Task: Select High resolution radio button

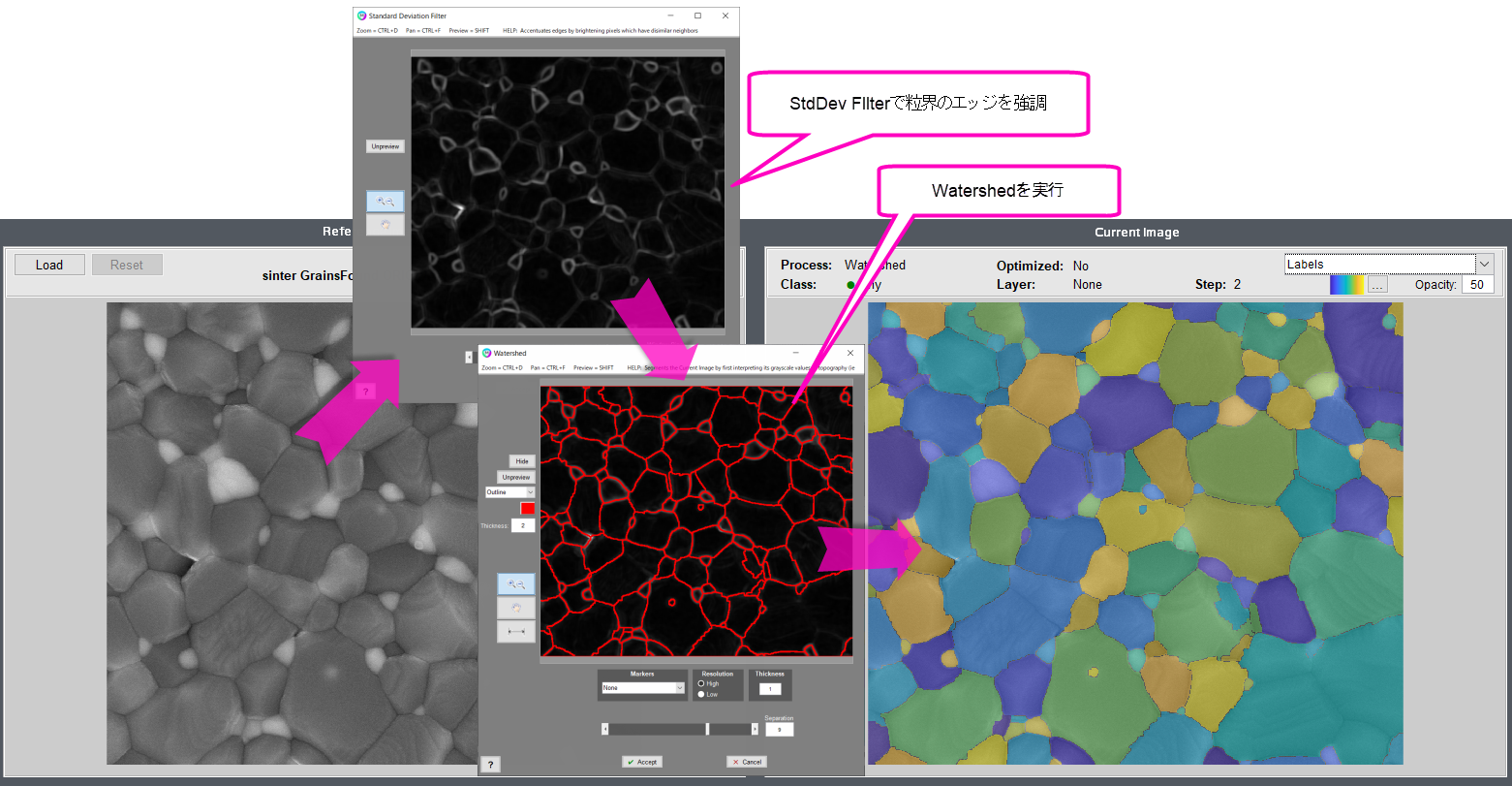Action: pos(701,683)
